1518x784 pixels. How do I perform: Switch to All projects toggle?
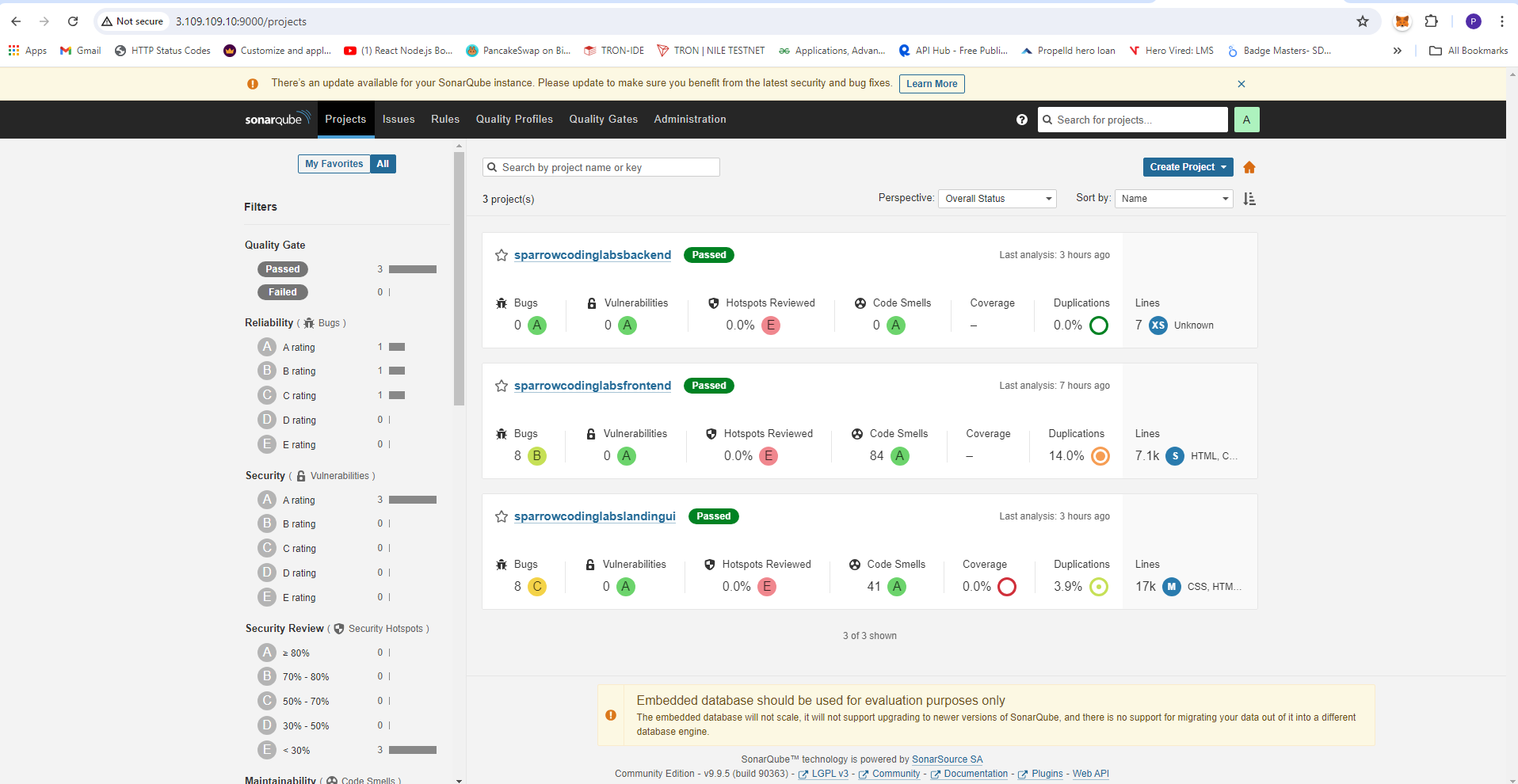tap(383, 164)
